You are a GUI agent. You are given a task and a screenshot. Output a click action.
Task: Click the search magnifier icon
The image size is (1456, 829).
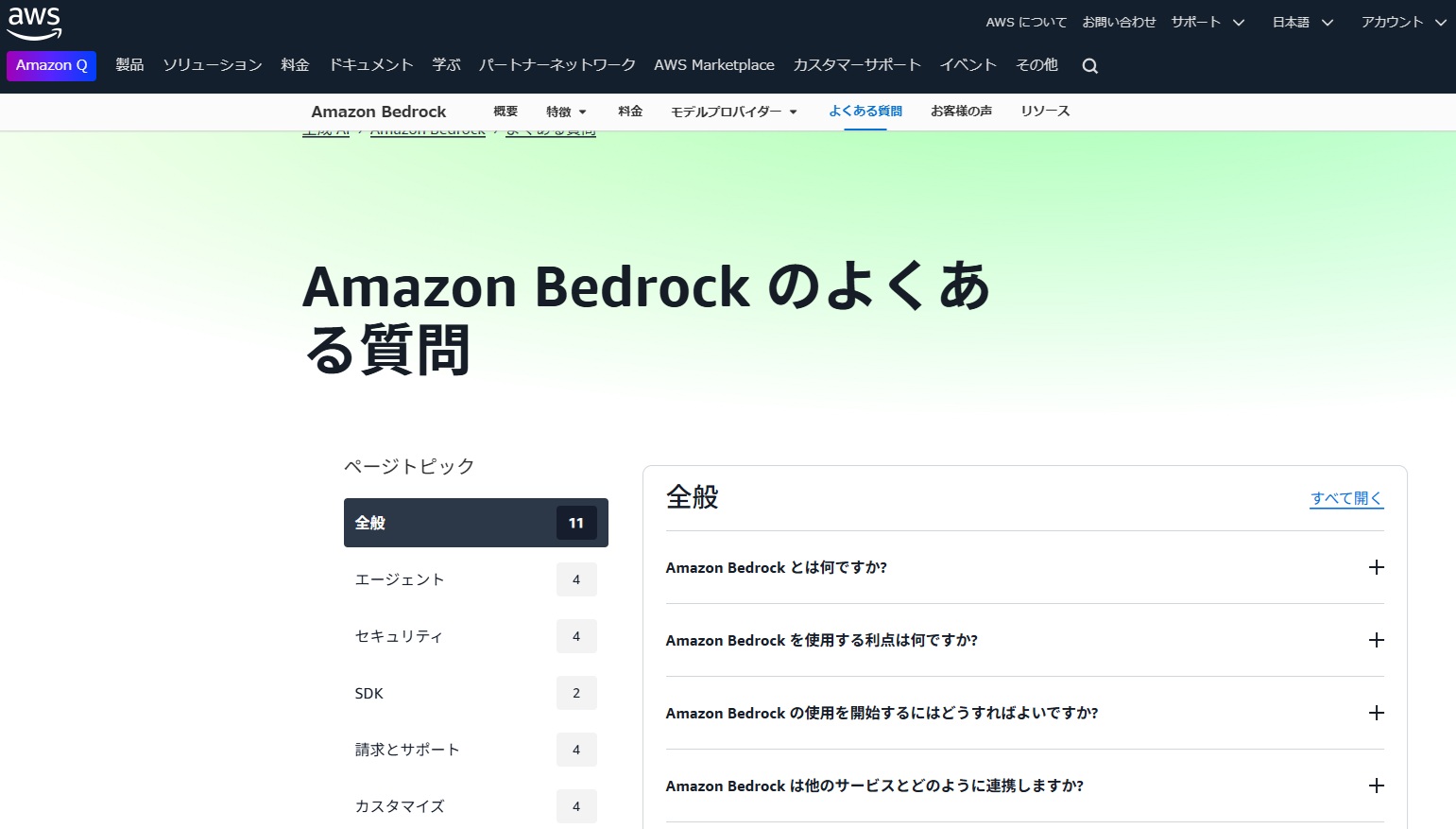pyautogui.click(x=1089, y=66)
